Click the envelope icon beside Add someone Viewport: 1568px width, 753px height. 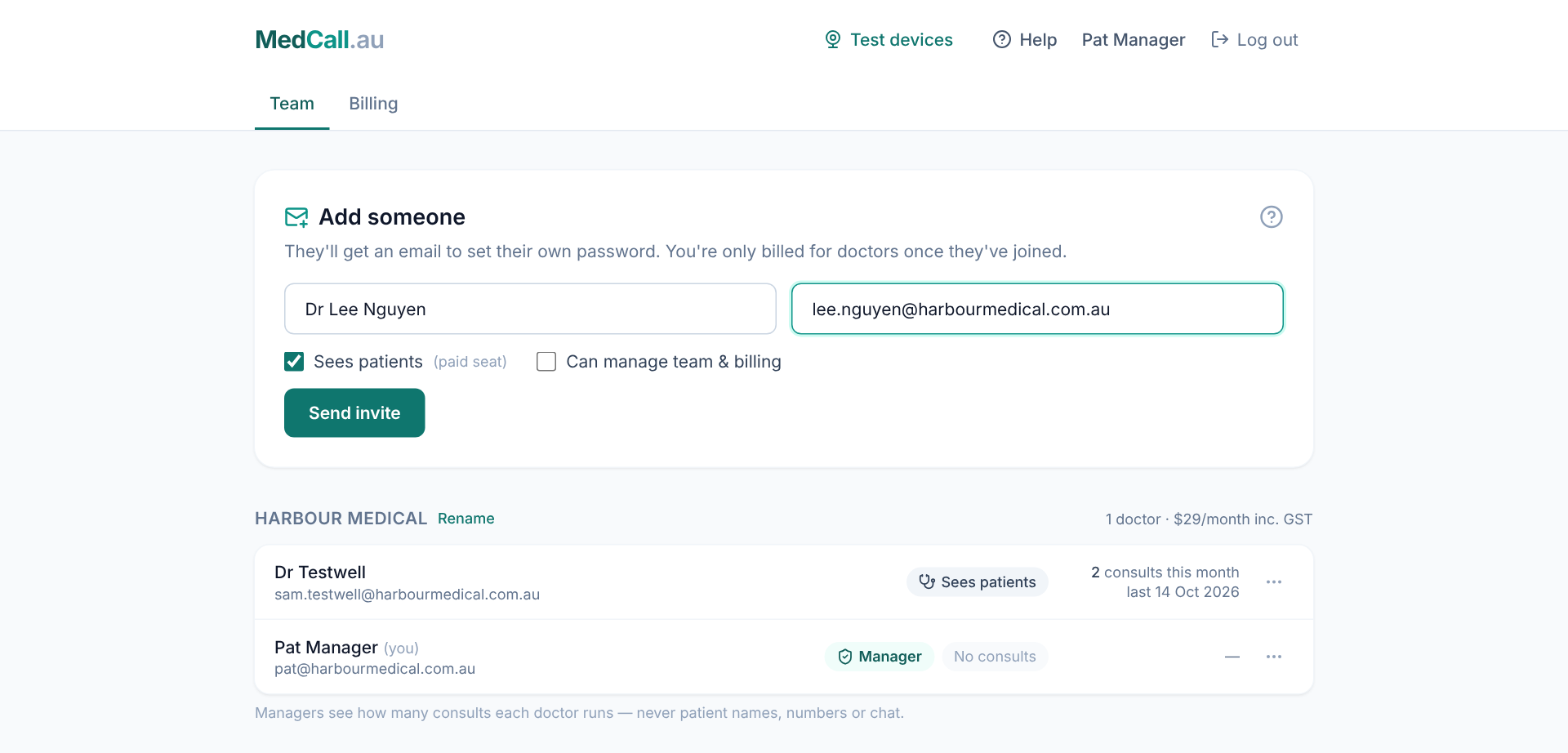[296, 216]
